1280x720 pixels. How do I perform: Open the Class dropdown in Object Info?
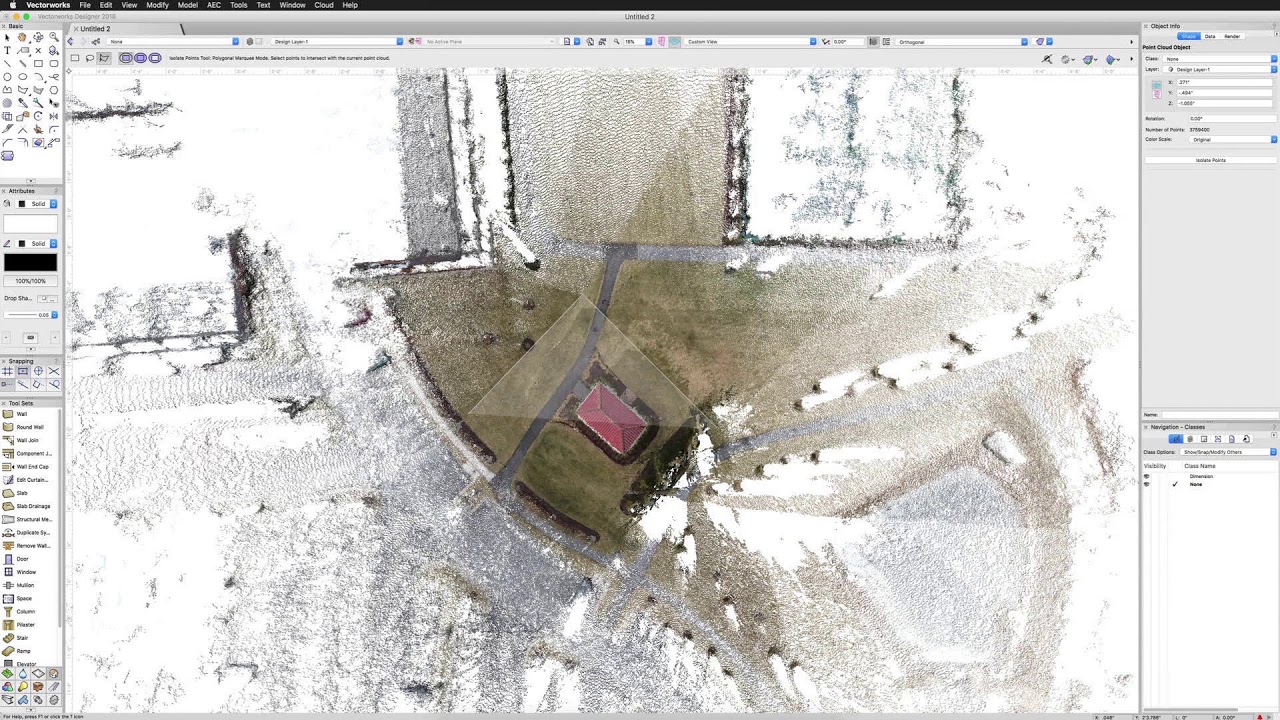[x=1220, y=59]
